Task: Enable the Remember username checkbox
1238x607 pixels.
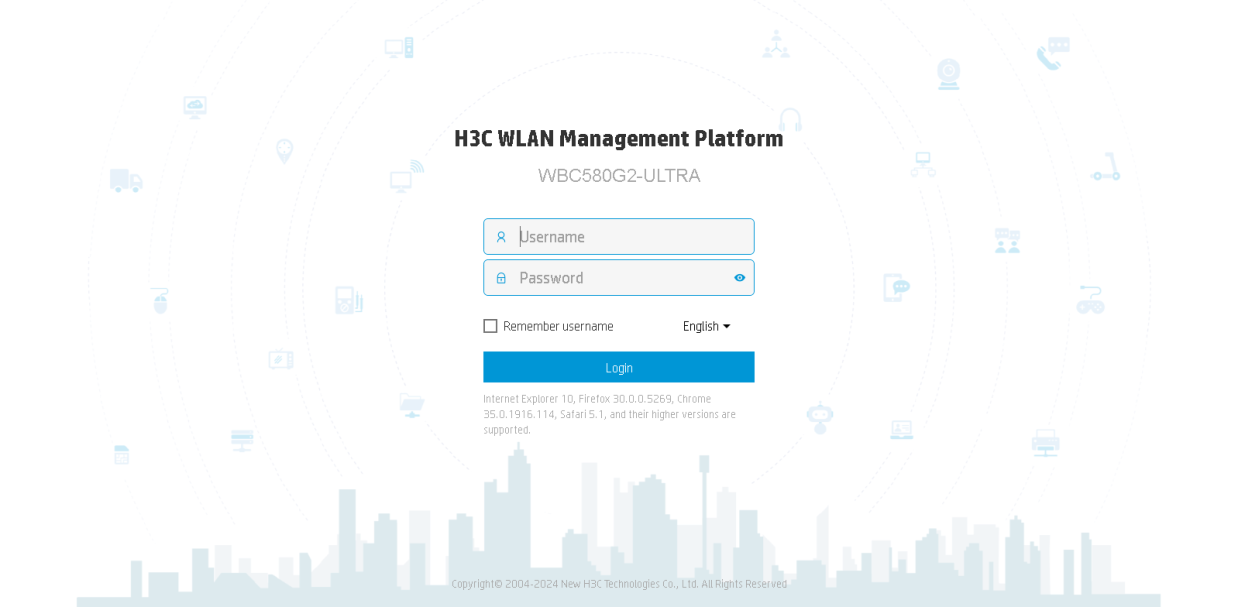Action: pyautogui.click(x=490, y=326)
